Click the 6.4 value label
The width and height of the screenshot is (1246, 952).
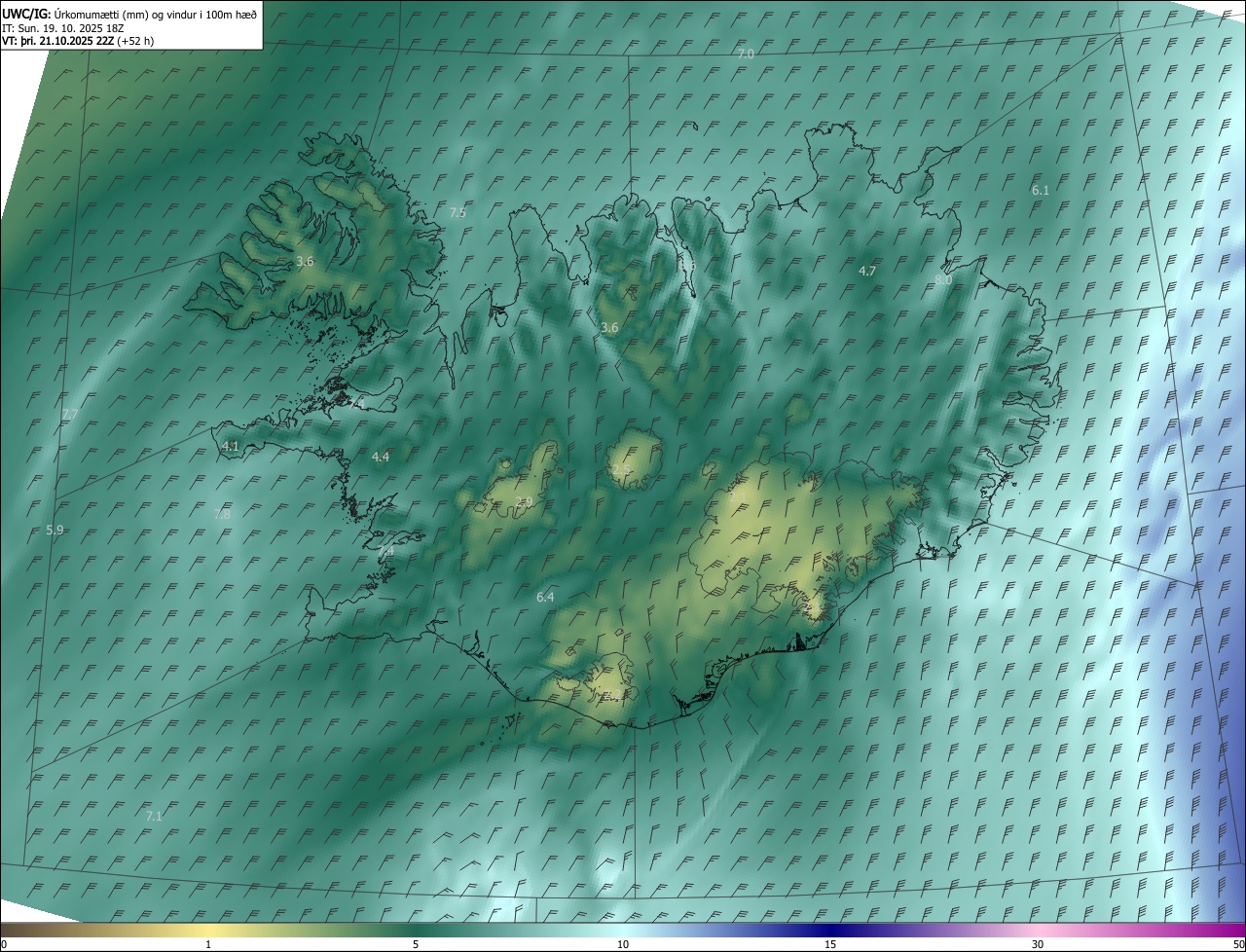[x=545, y=597]
